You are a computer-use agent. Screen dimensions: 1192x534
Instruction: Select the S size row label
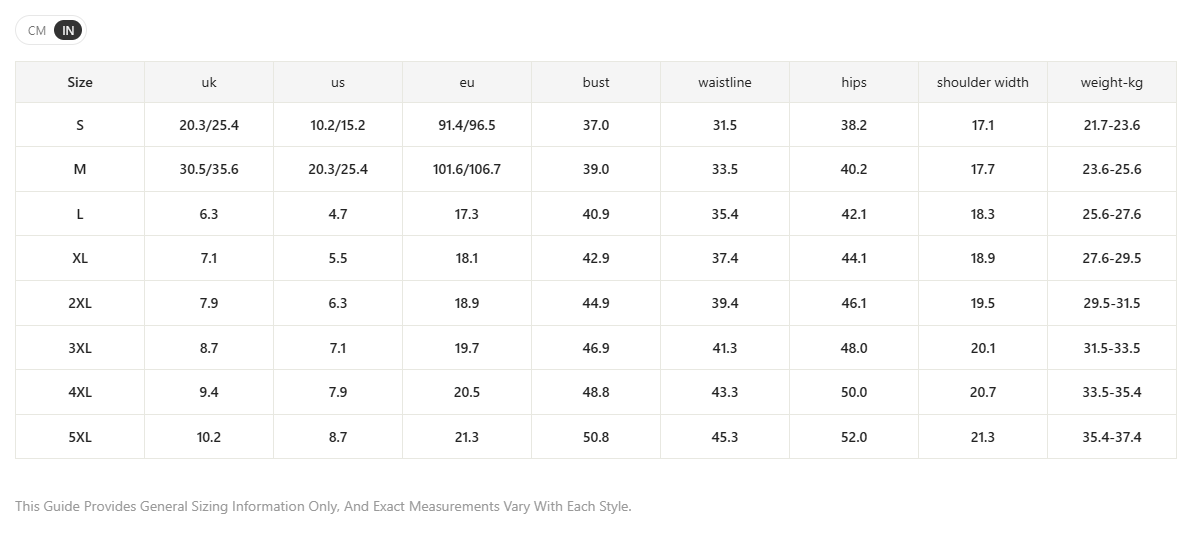click(x=80, y=125)
